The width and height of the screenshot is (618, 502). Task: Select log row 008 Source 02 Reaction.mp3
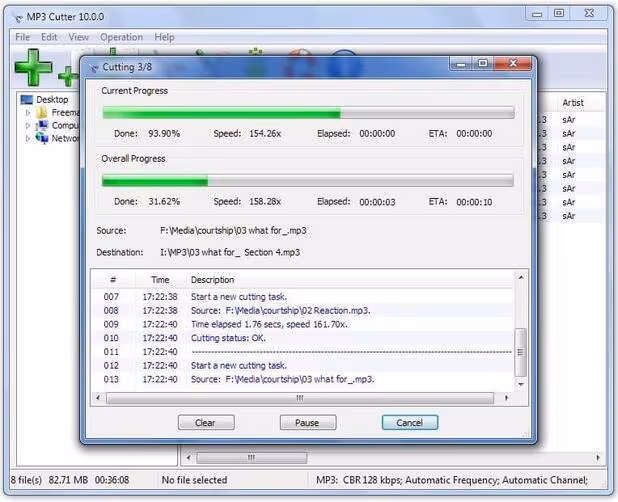pyautogui.click(x=302, y=310)
